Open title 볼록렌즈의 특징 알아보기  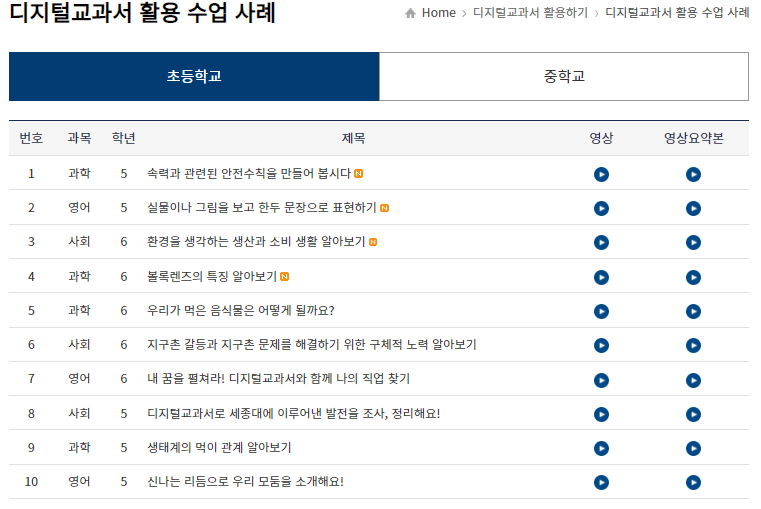tap(212, 277)
